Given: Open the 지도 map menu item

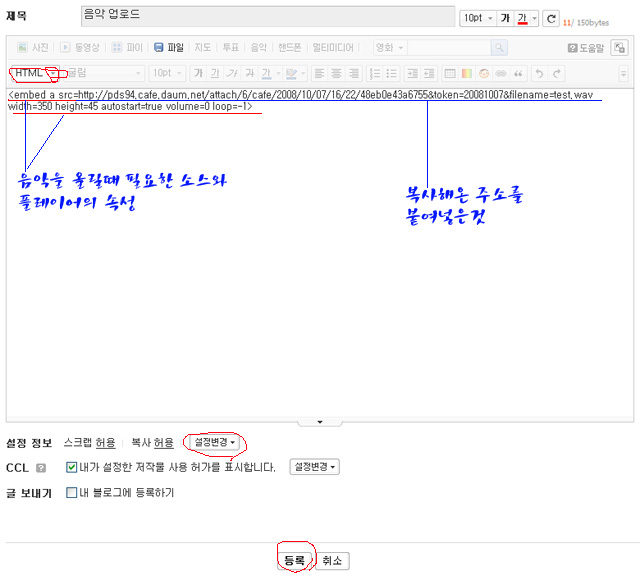Looking at the screenshot, I should [x=202, y=47].
